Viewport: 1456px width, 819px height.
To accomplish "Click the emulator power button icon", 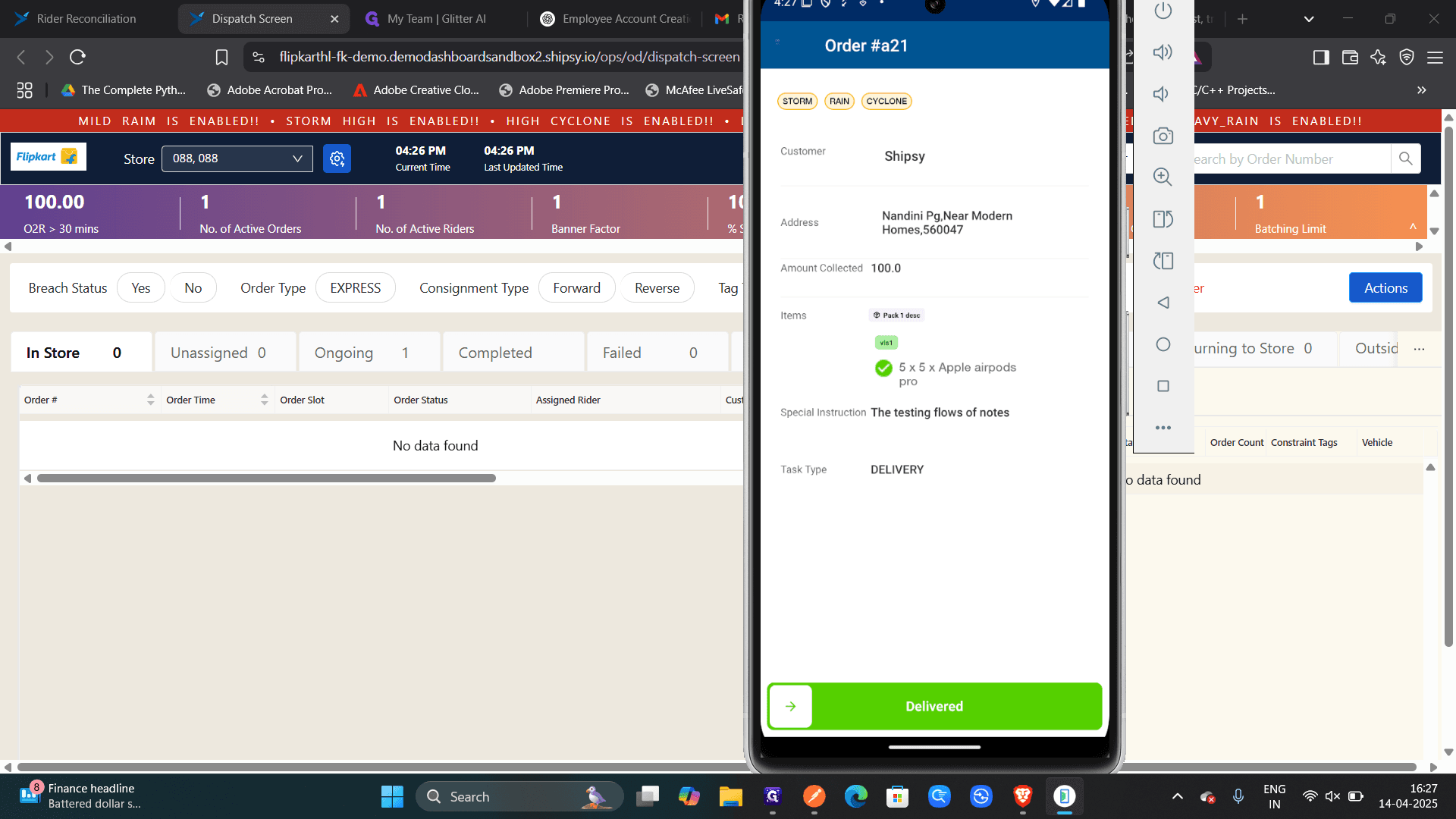I will pyautogui.click(x=1163, y=11).
